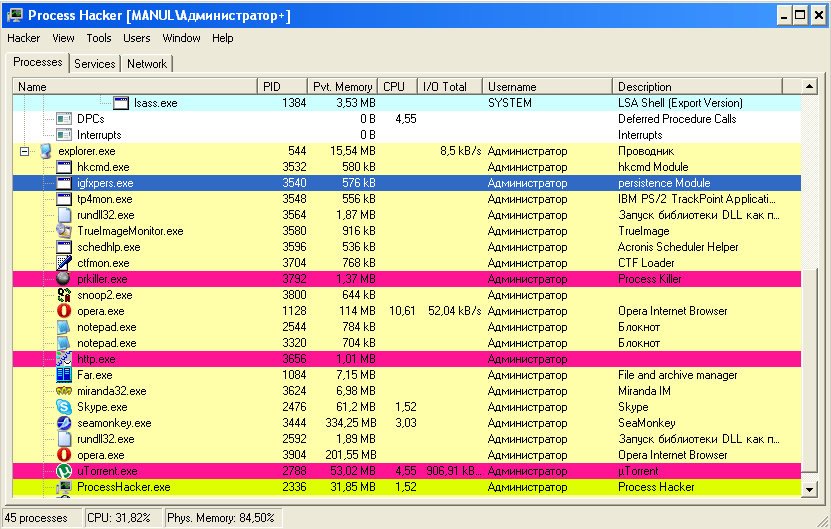Click the explorer.exe process icon

(x=46, y=151)
